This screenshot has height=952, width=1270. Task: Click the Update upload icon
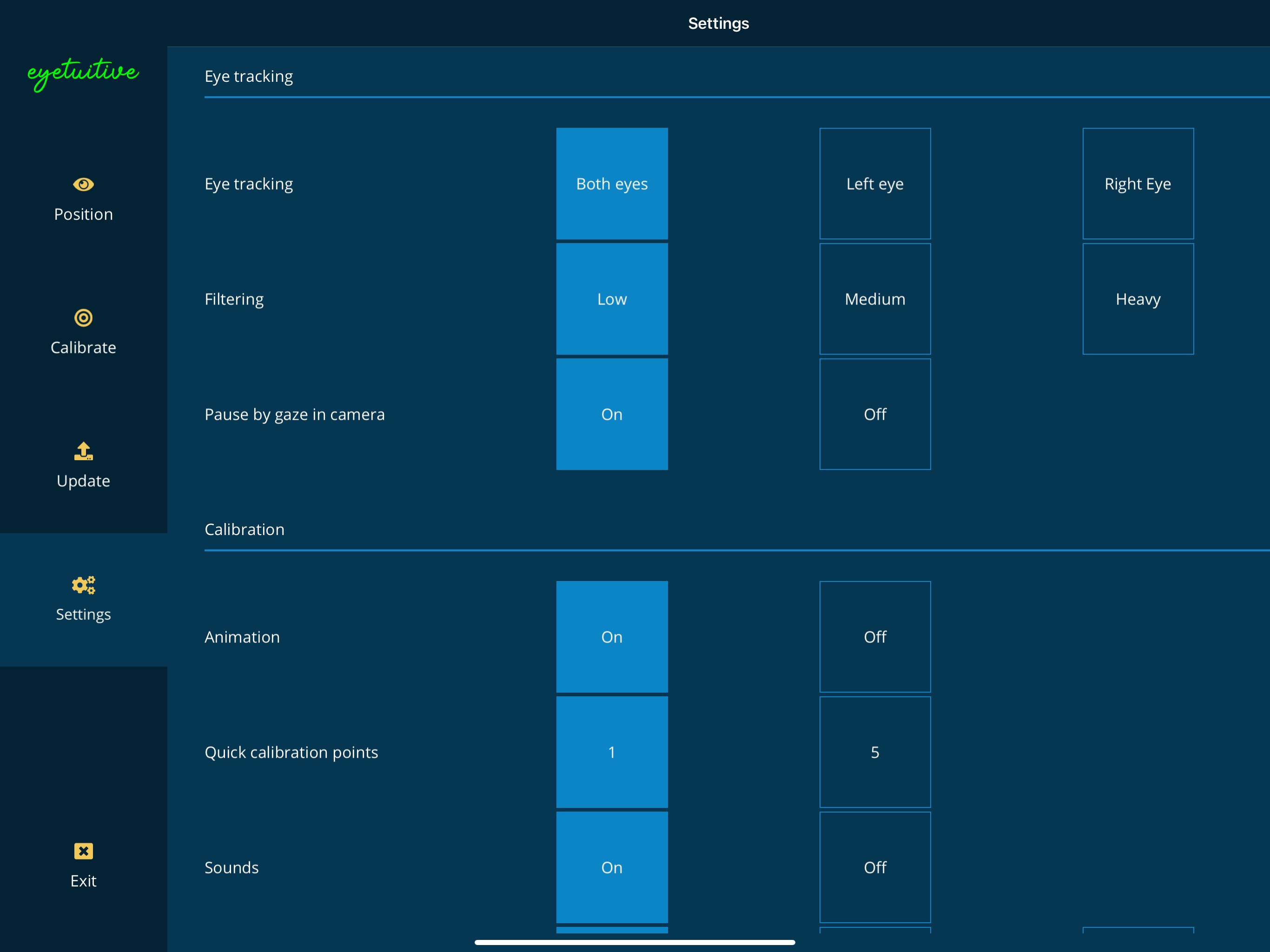(83, 451)
